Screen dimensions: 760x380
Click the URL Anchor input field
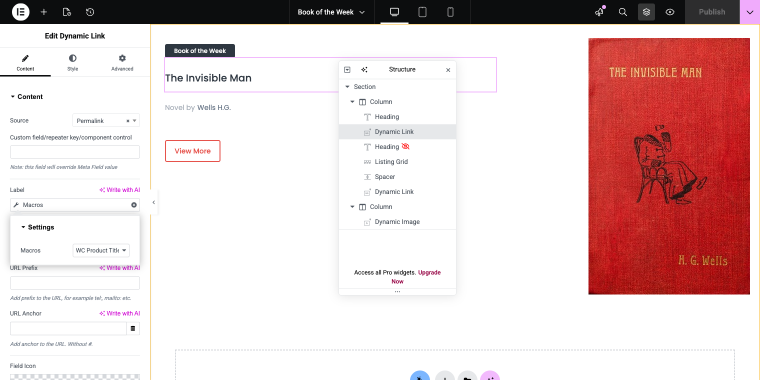point(68,328)
